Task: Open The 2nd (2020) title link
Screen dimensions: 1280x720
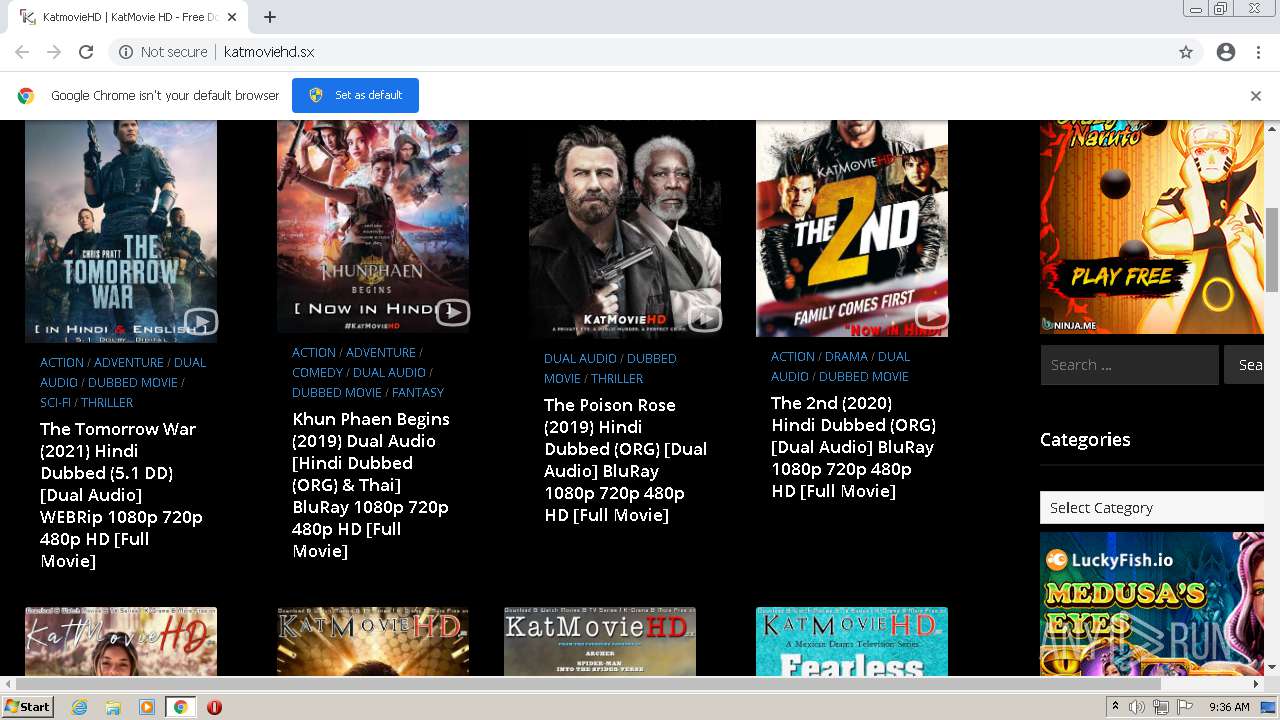Action: tap(853, 447)
